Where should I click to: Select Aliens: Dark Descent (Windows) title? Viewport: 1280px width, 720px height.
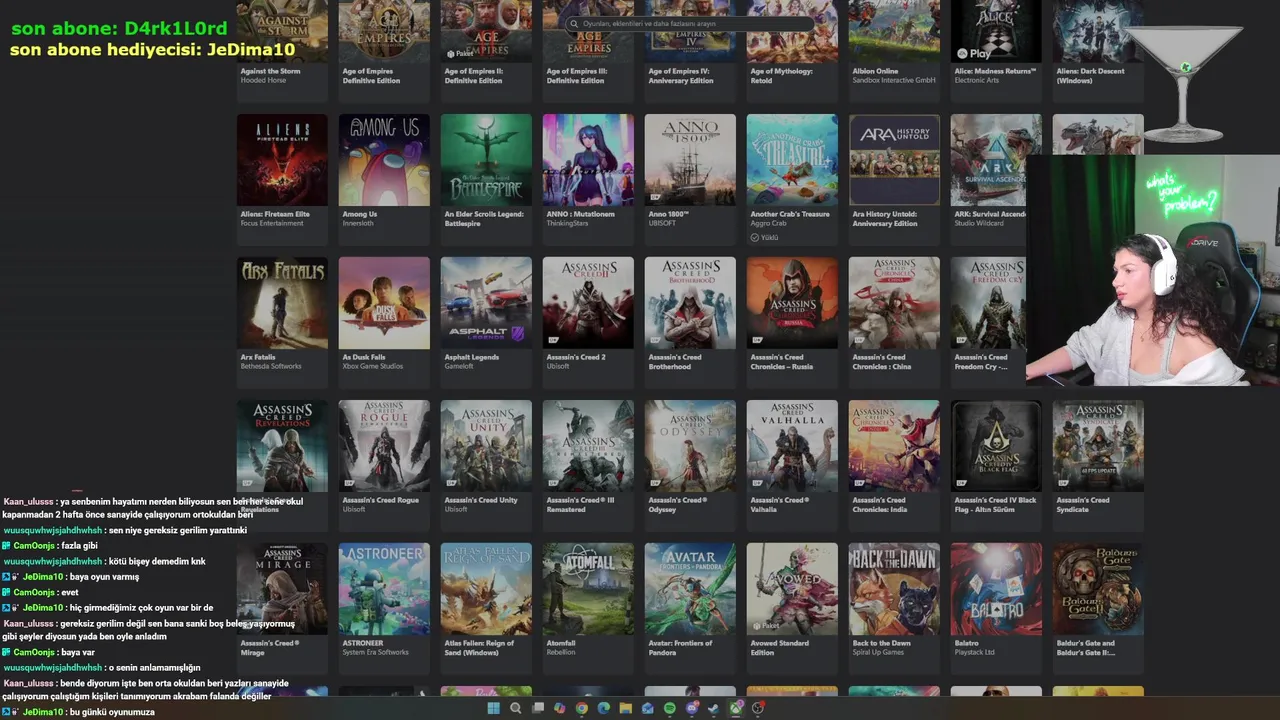[x=1090, y=76]
